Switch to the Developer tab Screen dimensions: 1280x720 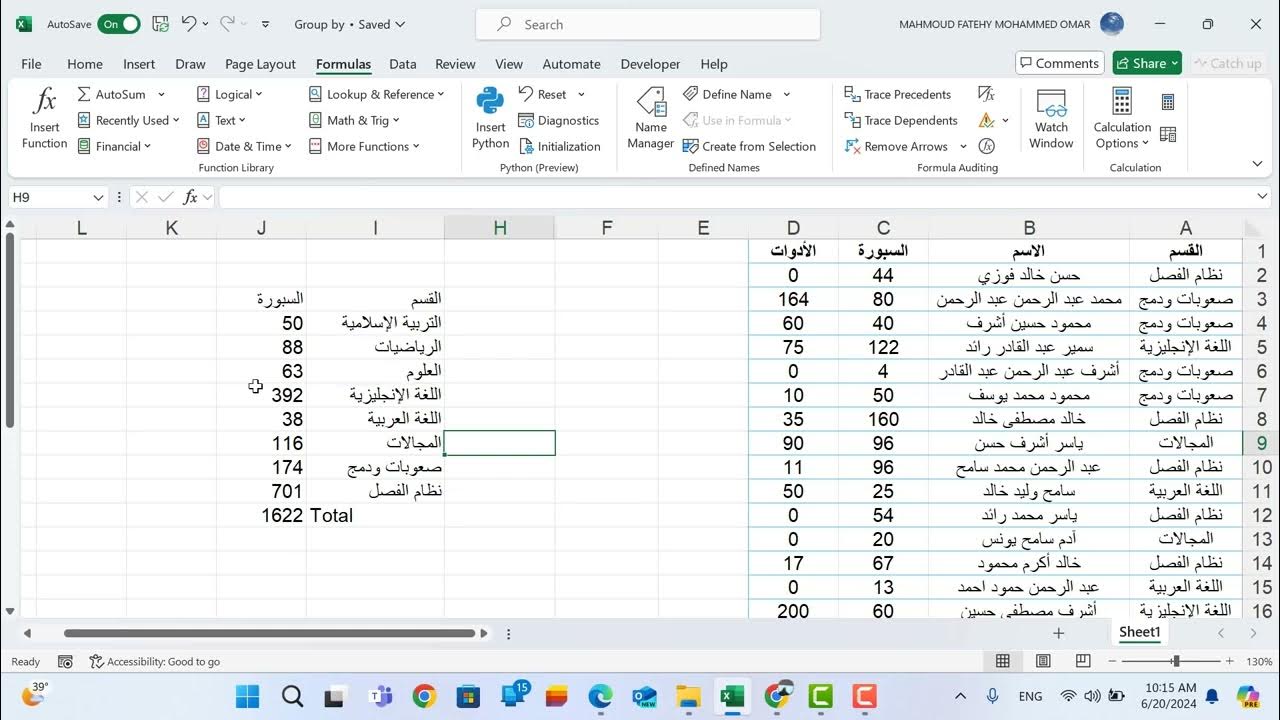coord(650,64)
